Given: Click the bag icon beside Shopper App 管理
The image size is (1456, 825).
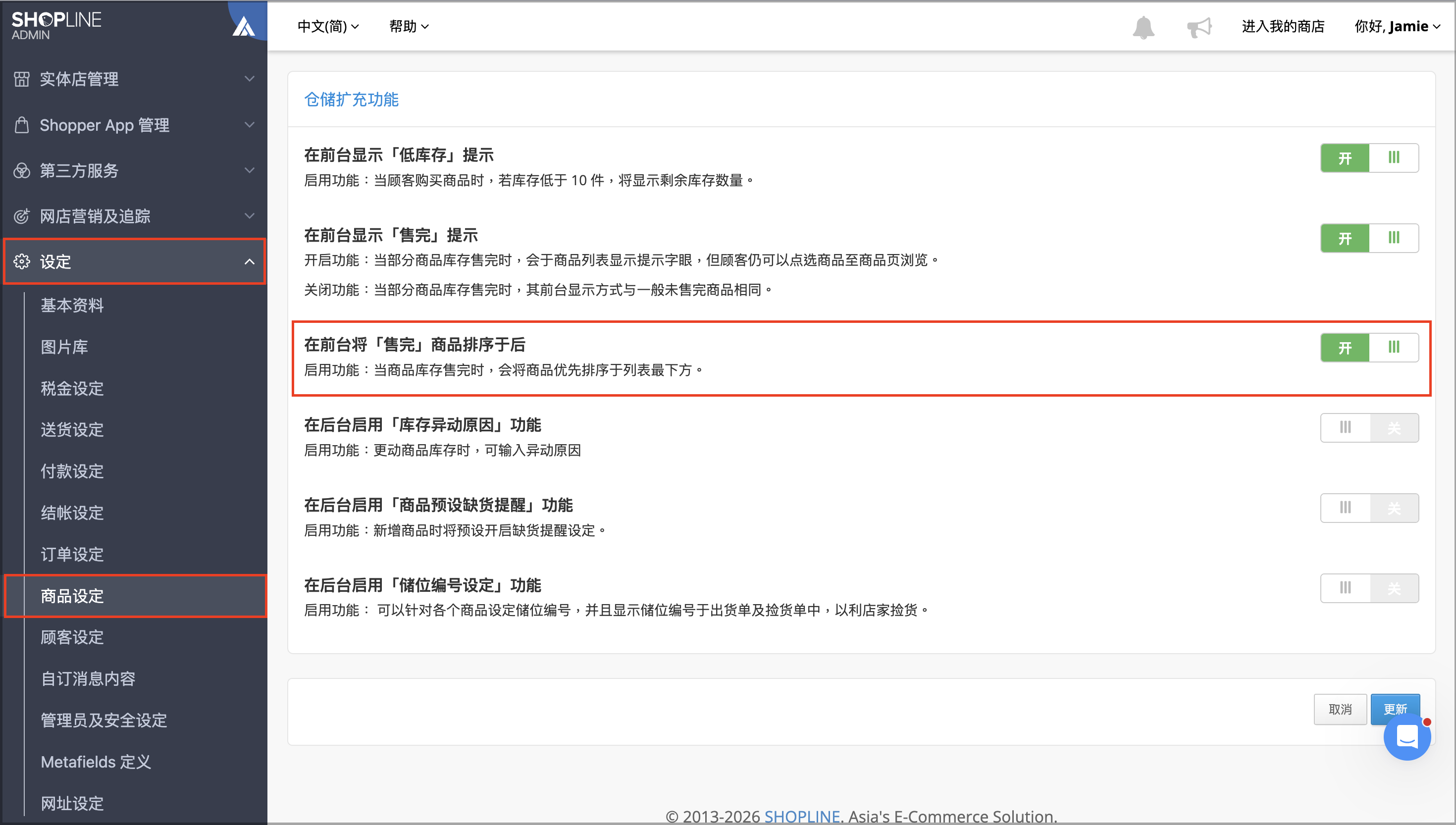Looking at the screenshot, I should pos(21,125).
